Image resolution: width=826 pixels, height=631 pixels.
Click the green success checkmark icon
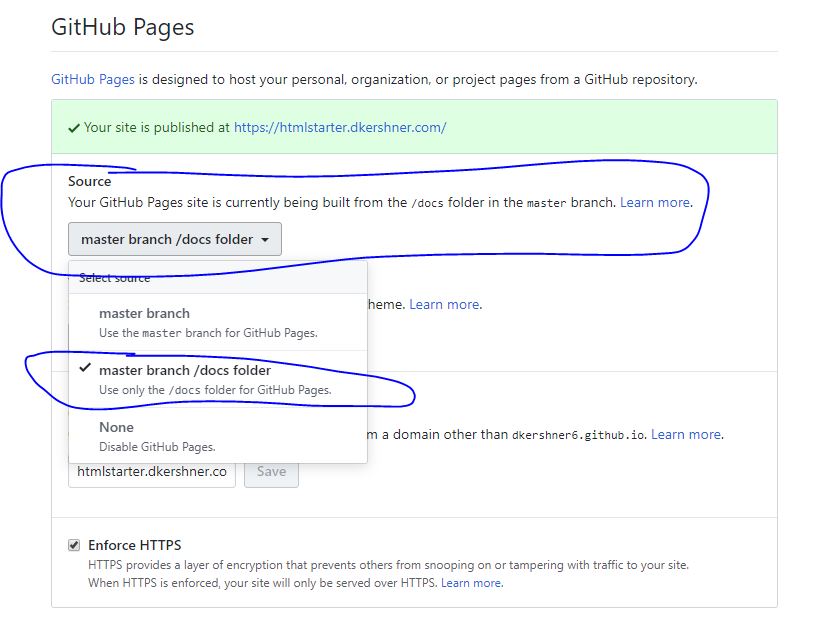click(74, 128)
